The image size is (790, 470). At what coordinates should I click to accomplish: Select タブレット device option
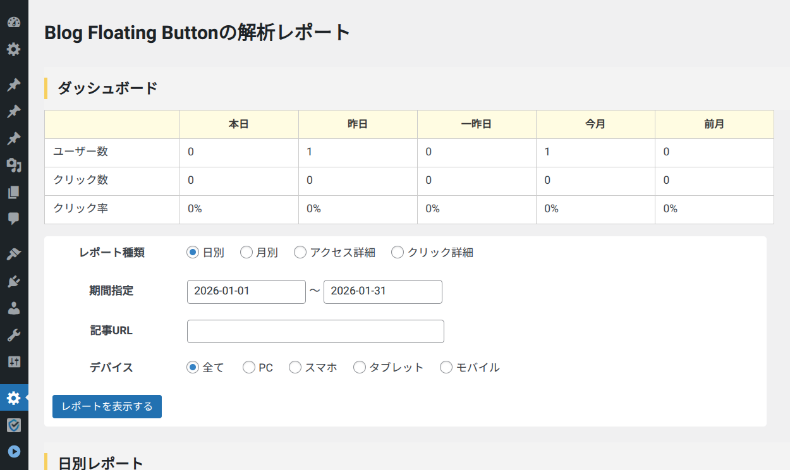pyautogui.click(x=359, y=367)
